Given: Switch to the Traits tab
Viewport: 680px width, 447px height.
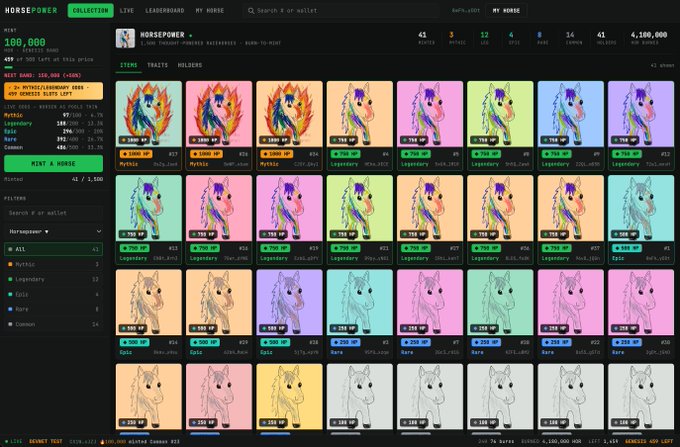Looking at the screenshot, I should pos(157,65).
